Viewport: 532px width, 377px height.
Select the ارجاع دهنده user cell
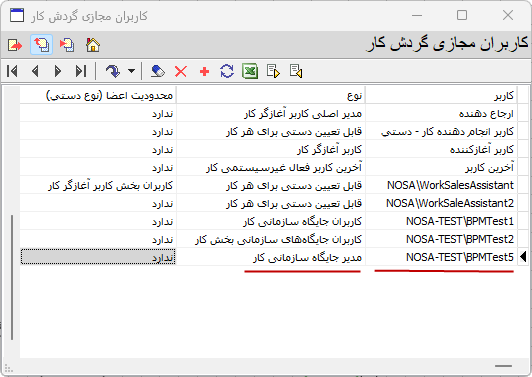point(441,114)
